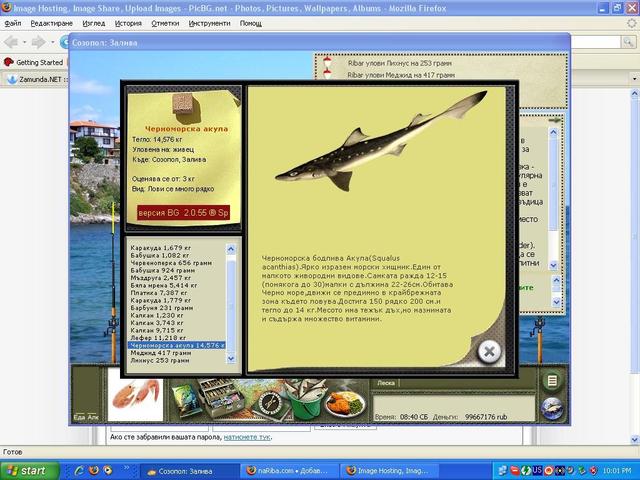Select Червеноперка 656 грамм entry

tap(171, 263)
